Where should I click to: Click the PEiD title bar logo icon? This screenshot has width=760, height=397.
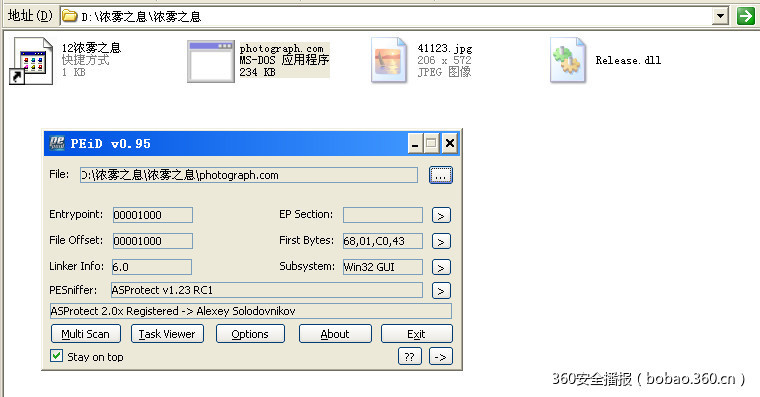[x=57, y=143]
